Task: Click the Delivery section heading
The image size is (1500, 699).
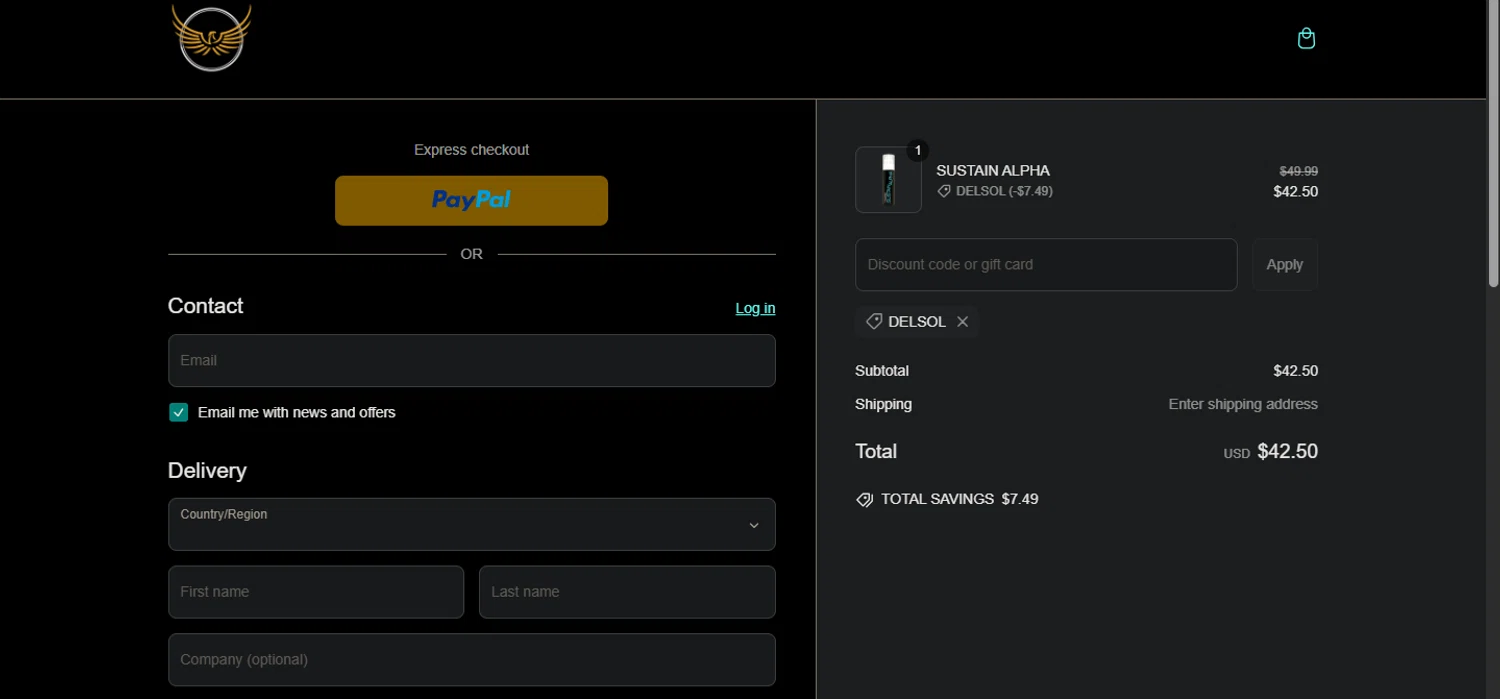Action: [207, 471]
